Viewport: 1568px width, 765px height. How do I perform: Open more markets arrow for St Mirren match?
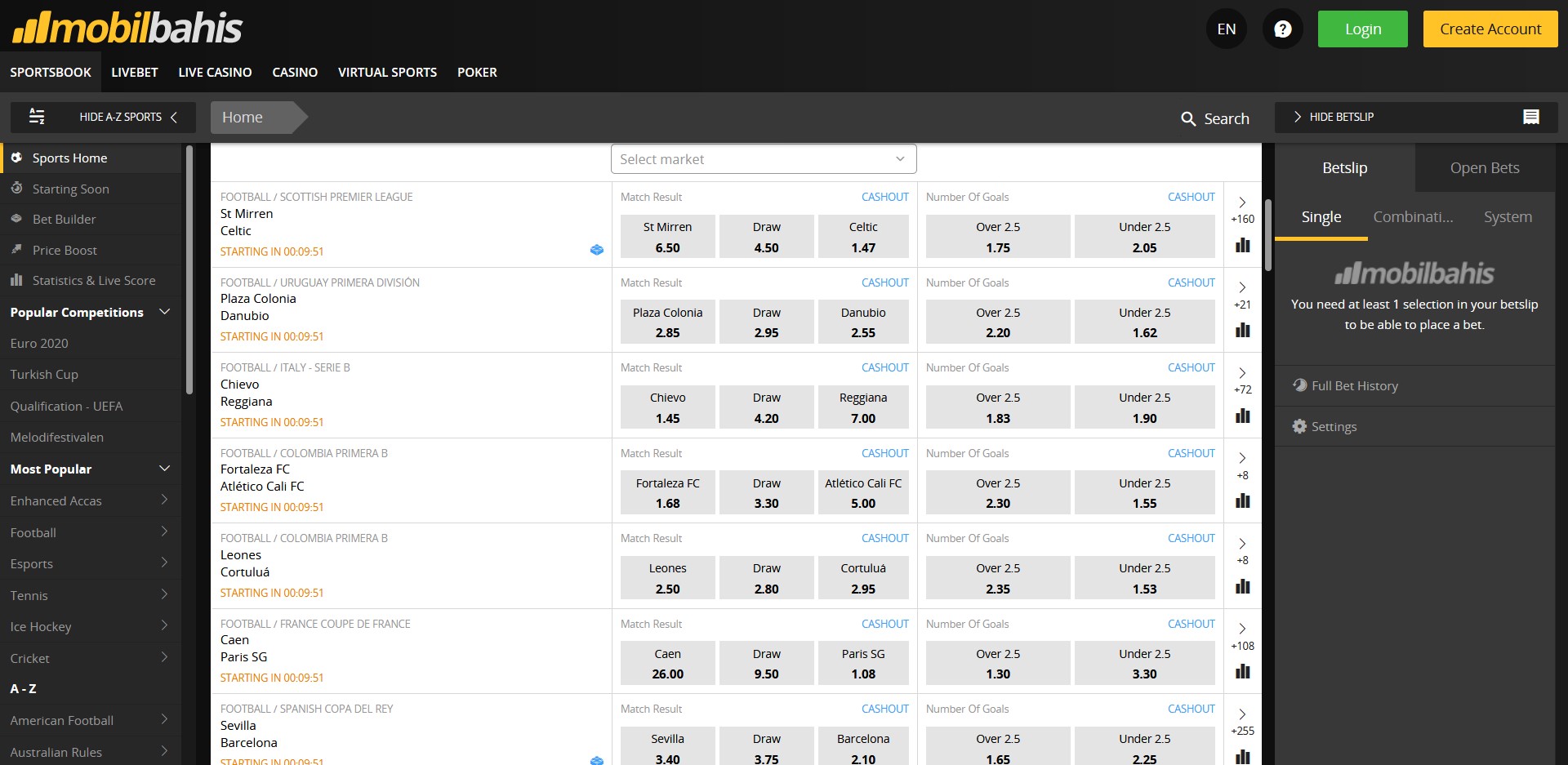coord(1242,202)
